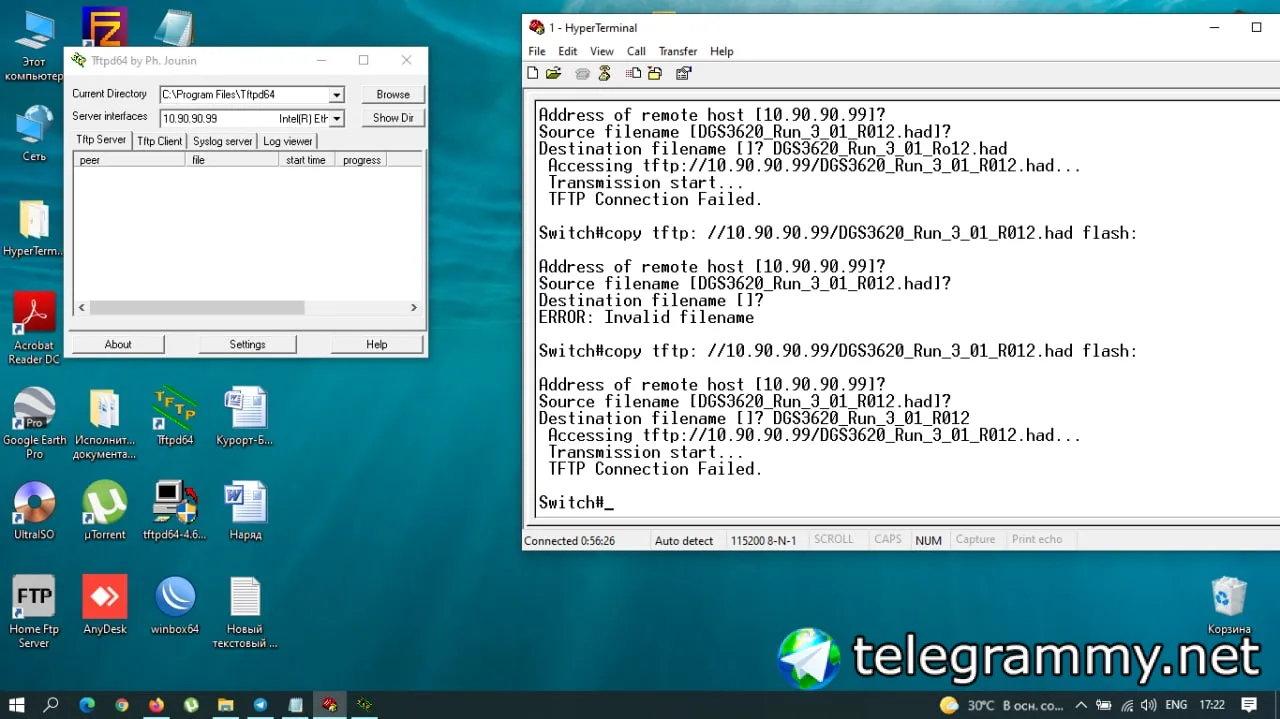Image resolution: width=1280 pixels, height=719 pixels.
Task: Click the About button in Tftpd64
Action: click(x=118, y=344)
